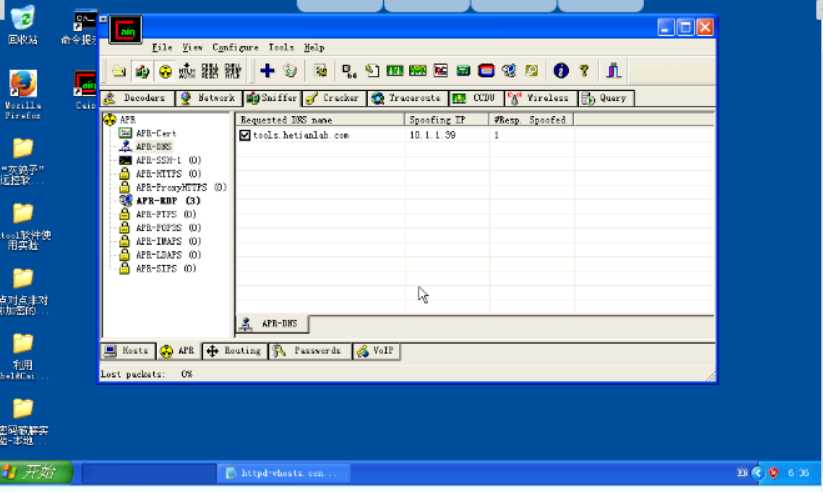The height and width of the screenshot is (492, 823).
Task: Select APR-HTTPS in the tree
Action: click(x=168, y=174)
